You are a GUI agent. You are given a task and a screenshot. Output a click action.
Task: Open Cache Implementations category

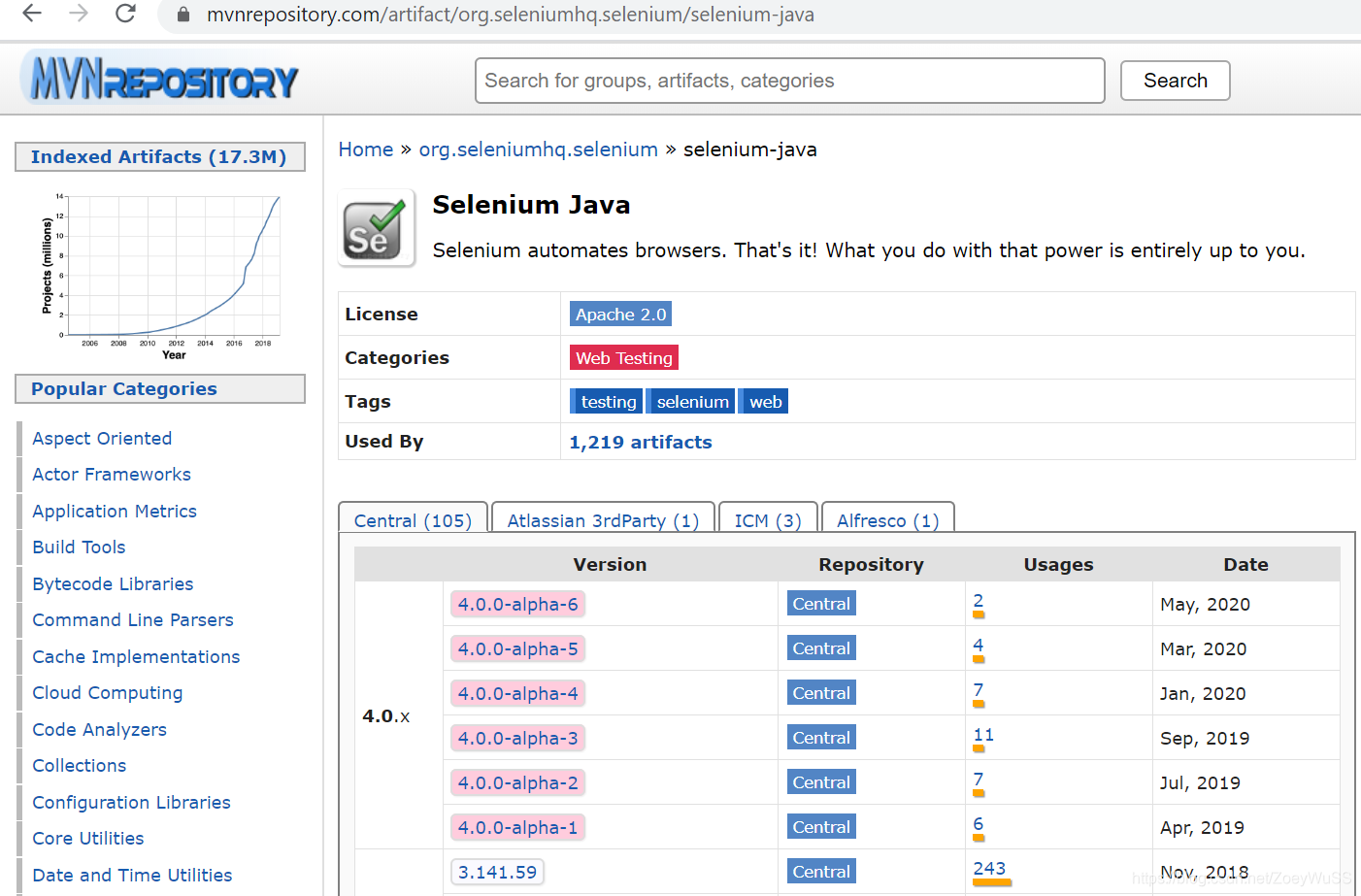tap(136, 657)
